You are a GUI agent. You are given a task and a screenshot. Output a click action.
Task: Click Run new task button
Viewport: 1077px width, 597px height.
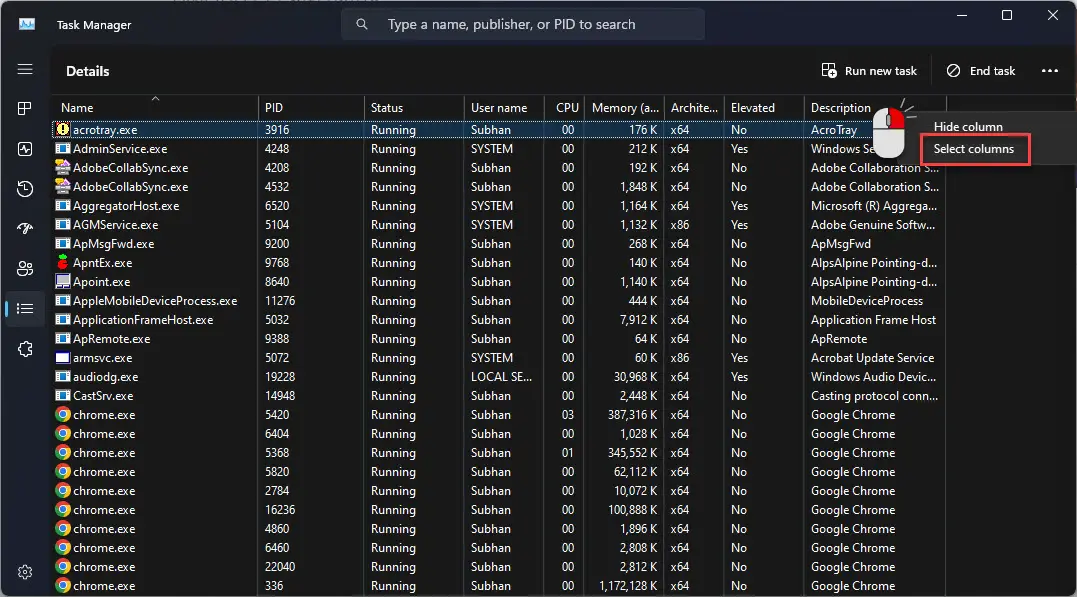pyautogui.click(x=869, y=71)
